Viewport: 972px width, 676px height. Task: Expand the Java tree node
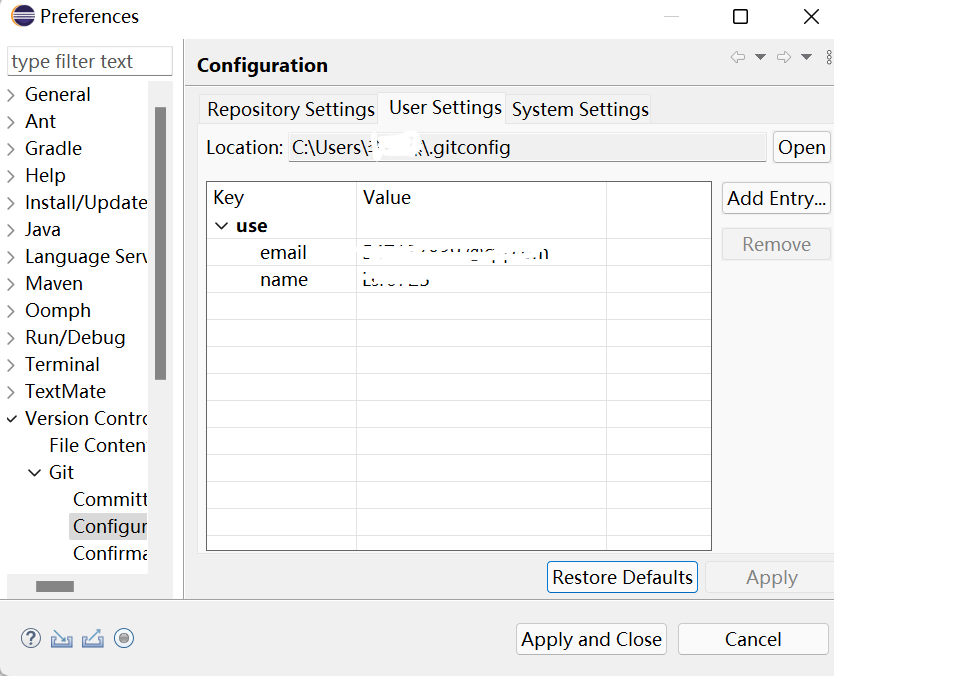click(x=11, y=230)
